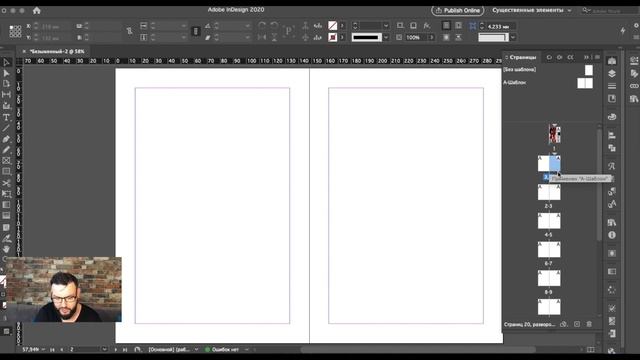Click the GPU lightning bolt icon

click(623, 31)
